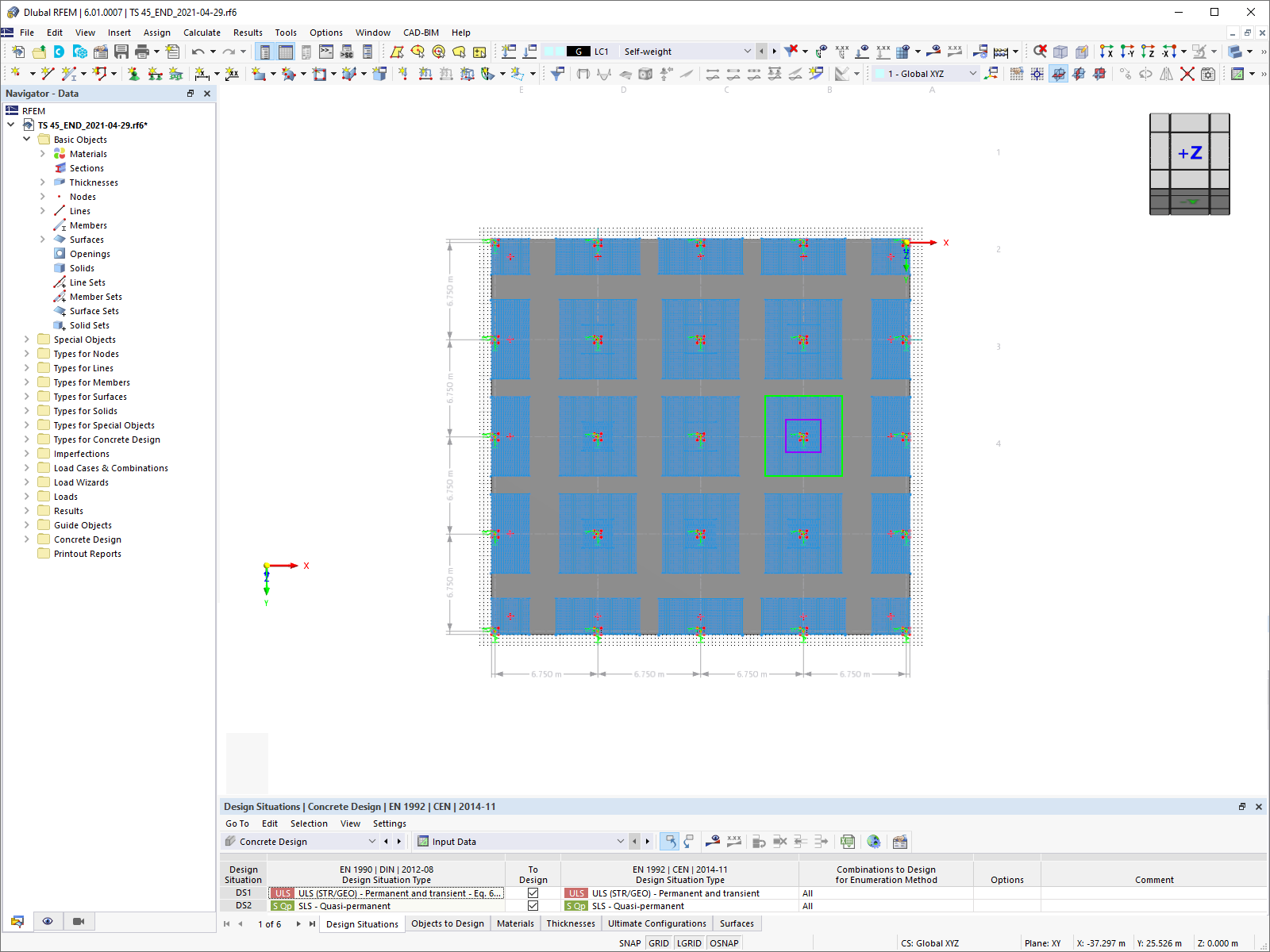Collapse the Basic Objects folder
Viewport: 1270px width, 952px height.
[x=27, y=139]
